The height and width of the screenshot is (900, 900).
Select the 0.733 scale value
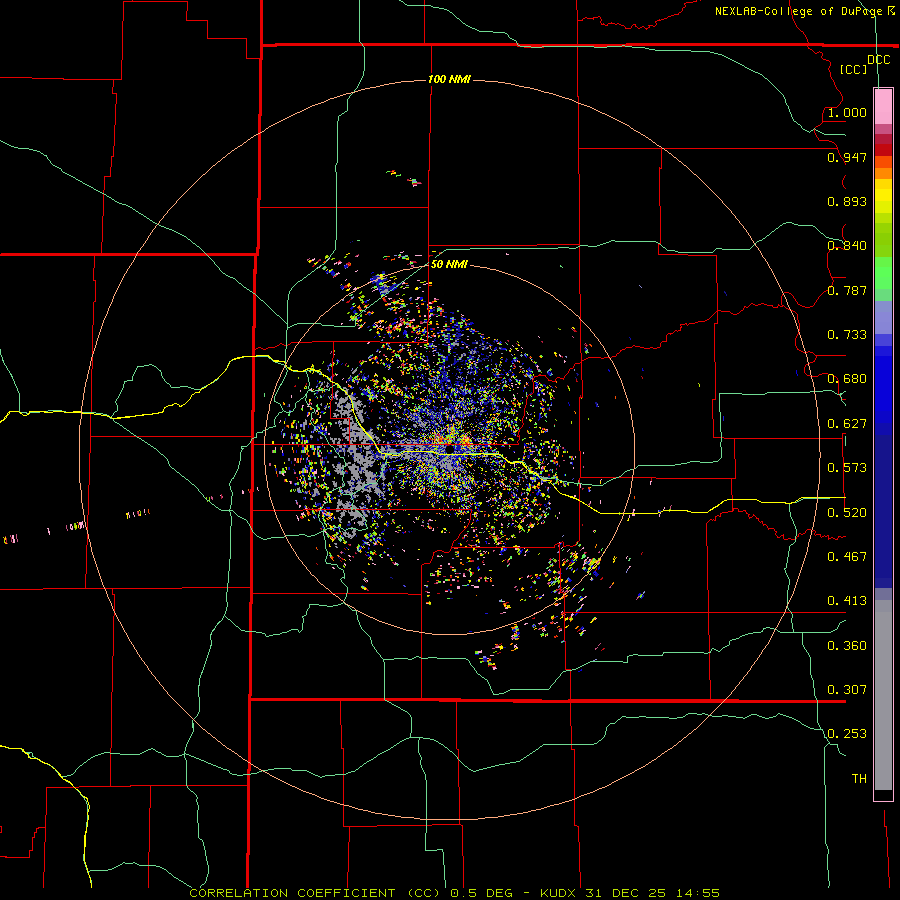point(847,335)
